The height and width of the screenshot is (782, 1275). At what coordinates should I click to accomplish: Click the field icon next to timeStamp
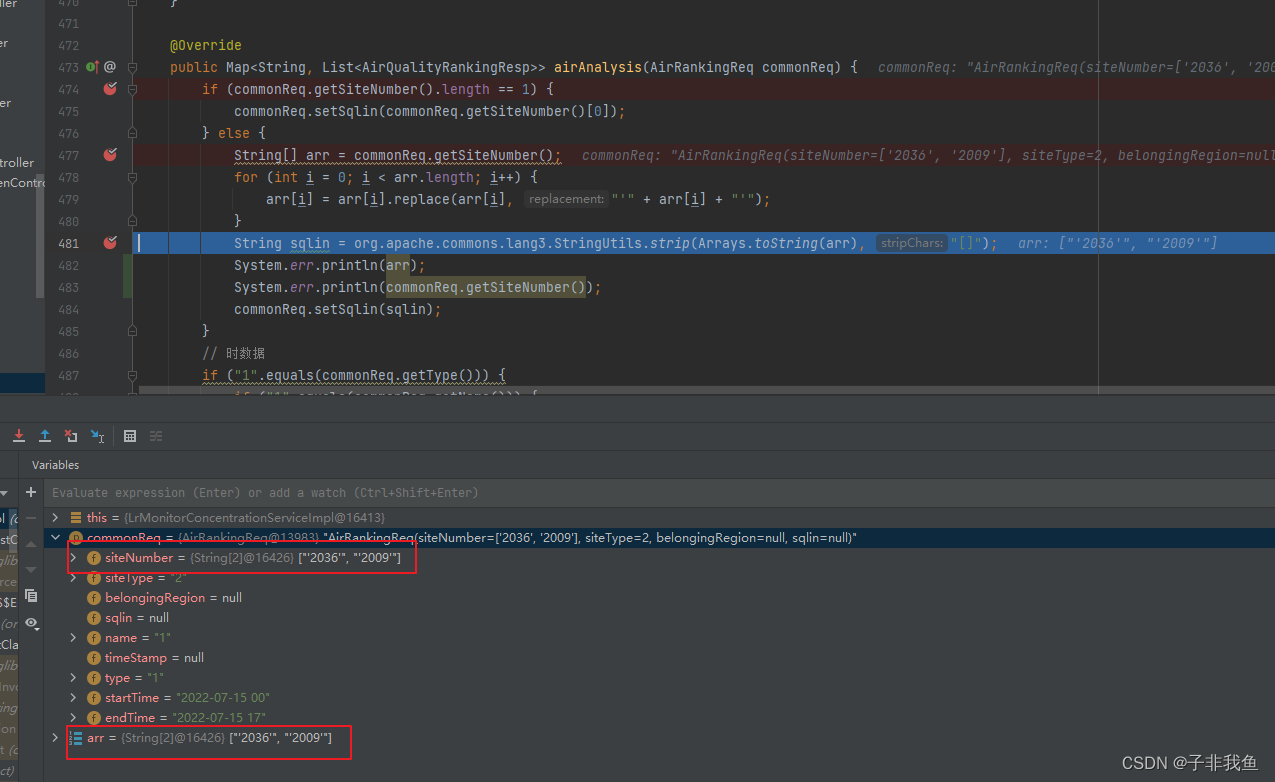94,658
